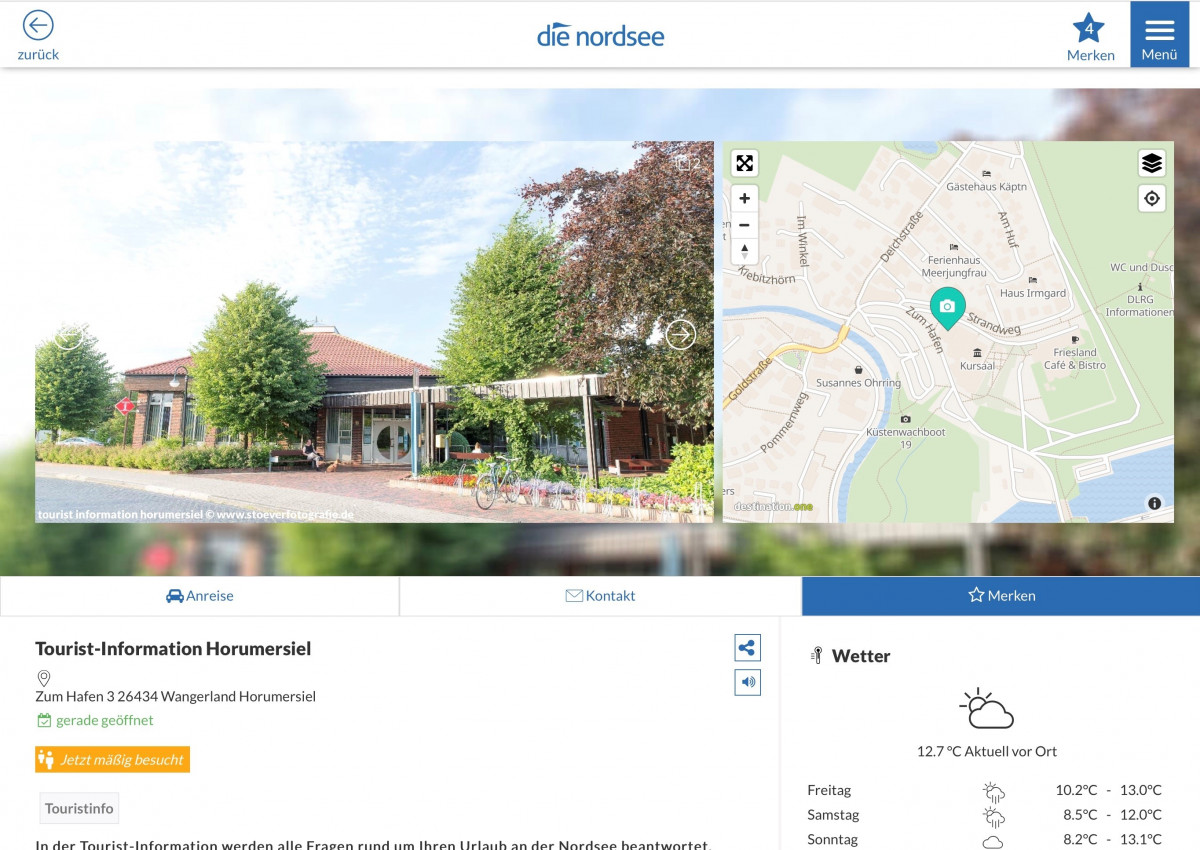The width and height of the screenshot is (1200, 850).
Task: Click the teal camera map marker
Action: (x=947, y=306)
